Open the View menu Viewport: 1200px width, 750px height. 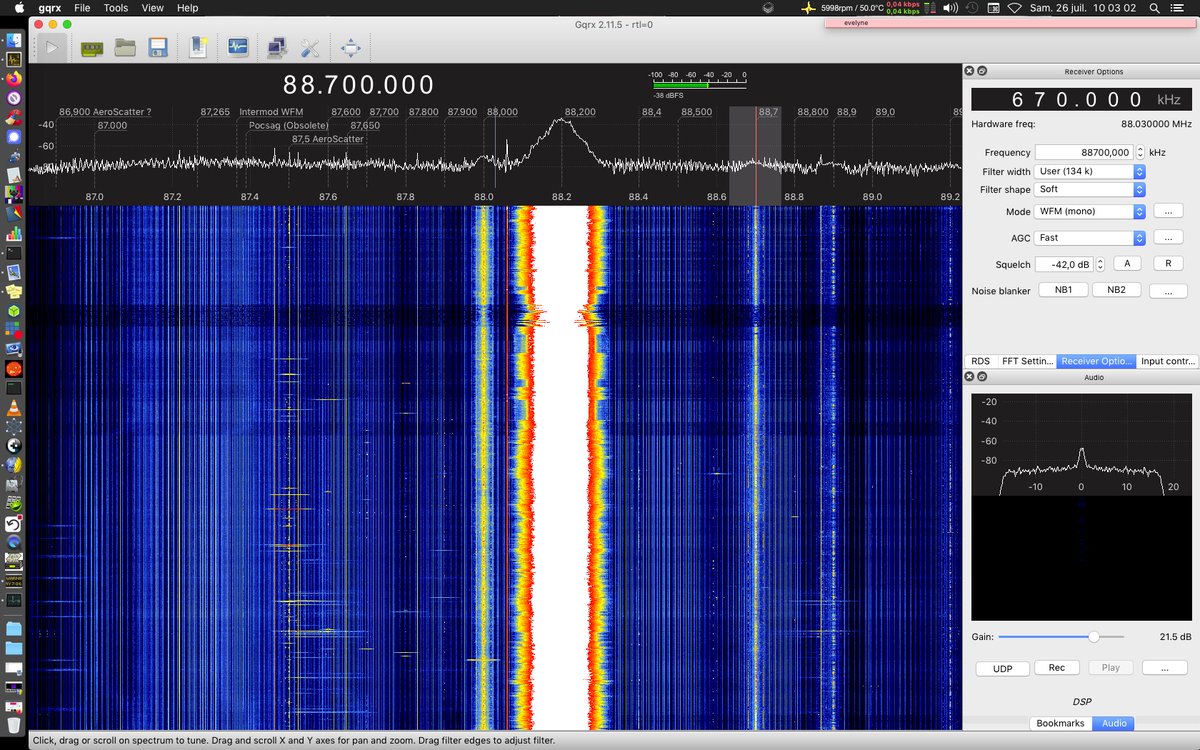(x=152, y=7)
